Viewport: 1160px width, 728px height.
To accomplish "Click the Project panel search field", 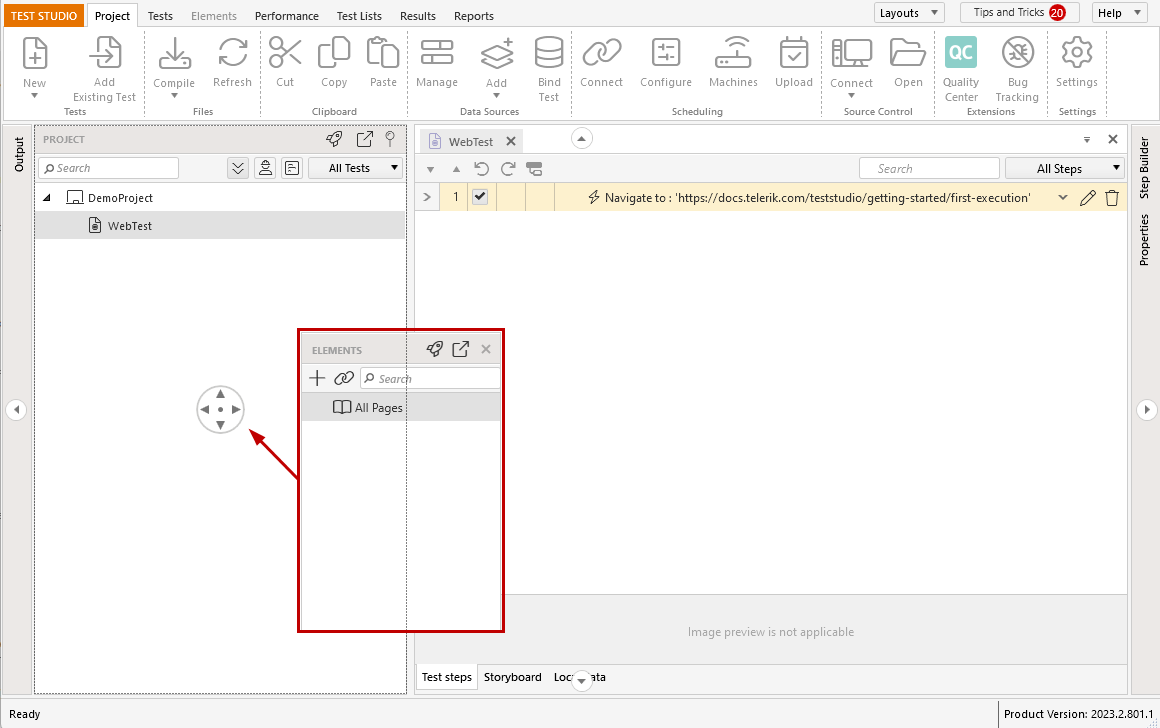I will coord(109,168).
